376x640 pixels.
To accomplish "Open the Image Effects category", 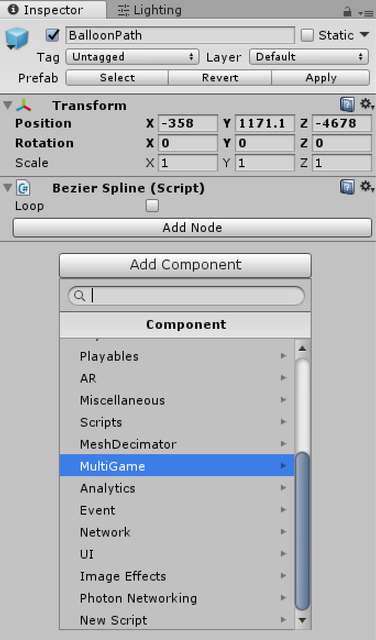I will click(x=177, y=576).
